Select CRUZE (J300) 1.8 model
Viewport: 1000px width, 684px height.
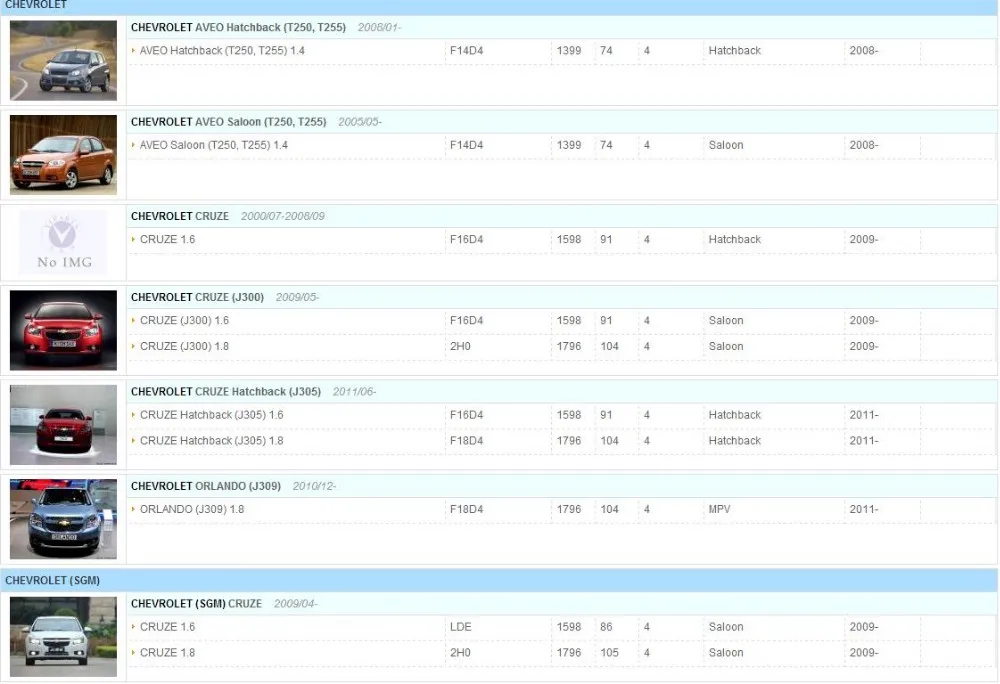(184, 346)
